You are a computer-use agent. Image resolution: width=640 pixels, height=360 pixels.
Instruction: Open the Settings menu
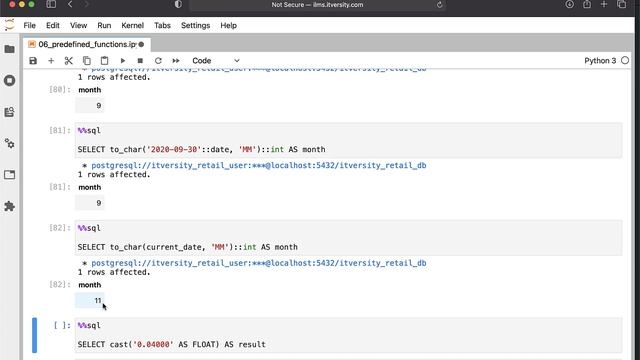pos(196,25)
